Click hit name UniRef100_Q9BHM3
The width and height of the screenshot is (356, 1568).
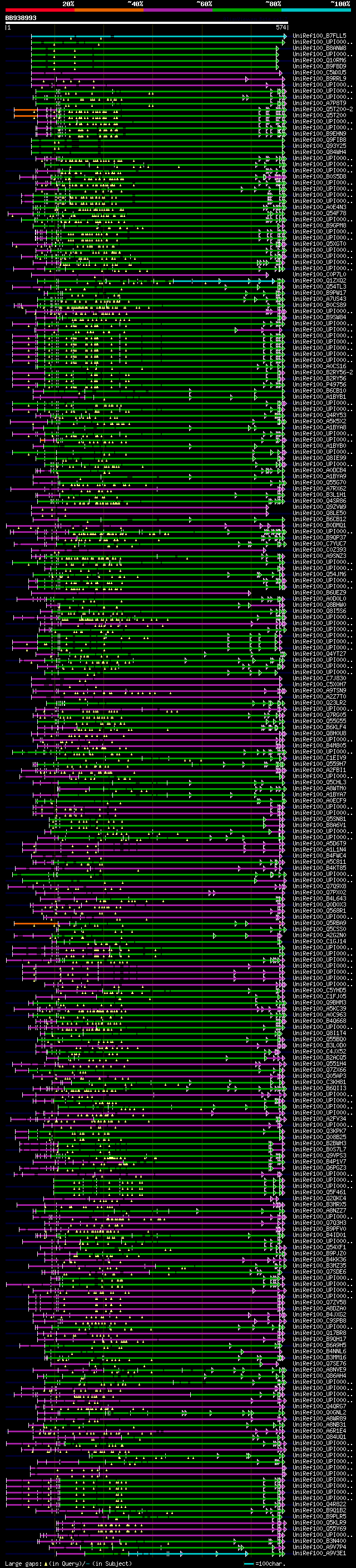pyautogui.click(x=319, y=1002)
